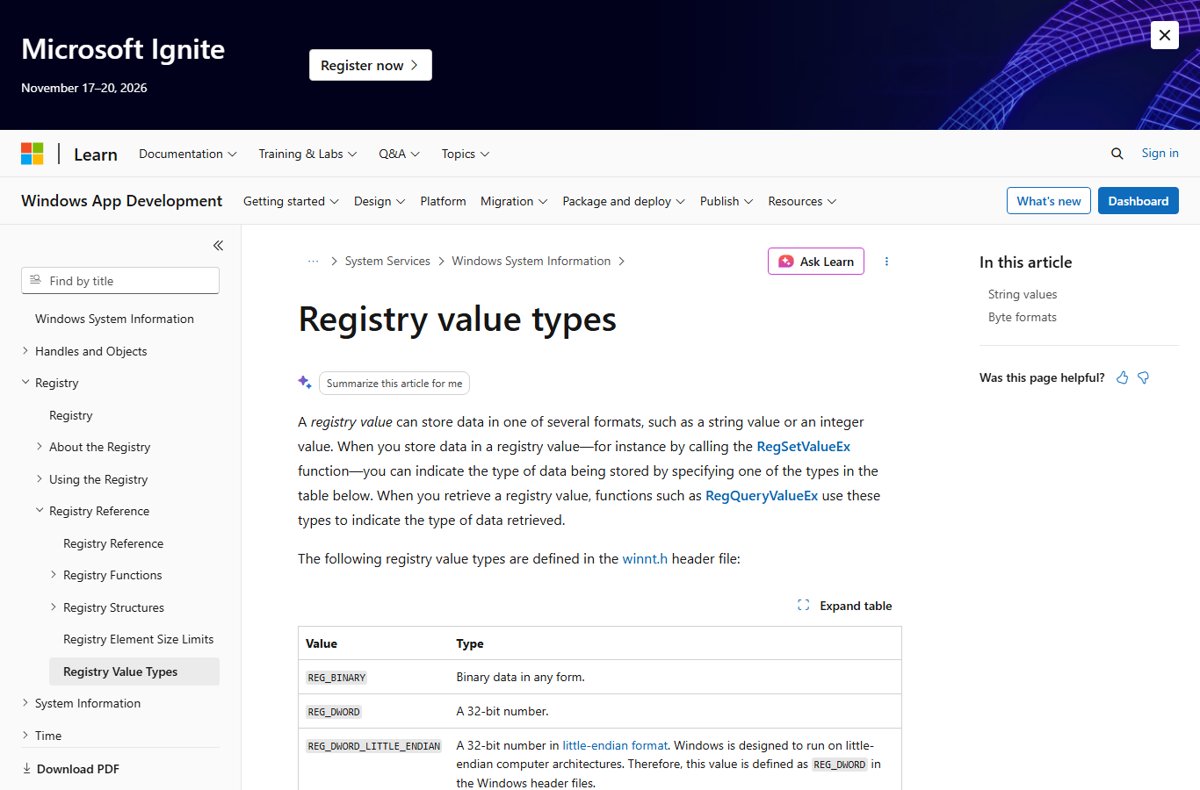This screenshot has width=1200, height=790.
Task: Click the Learn site title
Action: [x=95, y=154]
